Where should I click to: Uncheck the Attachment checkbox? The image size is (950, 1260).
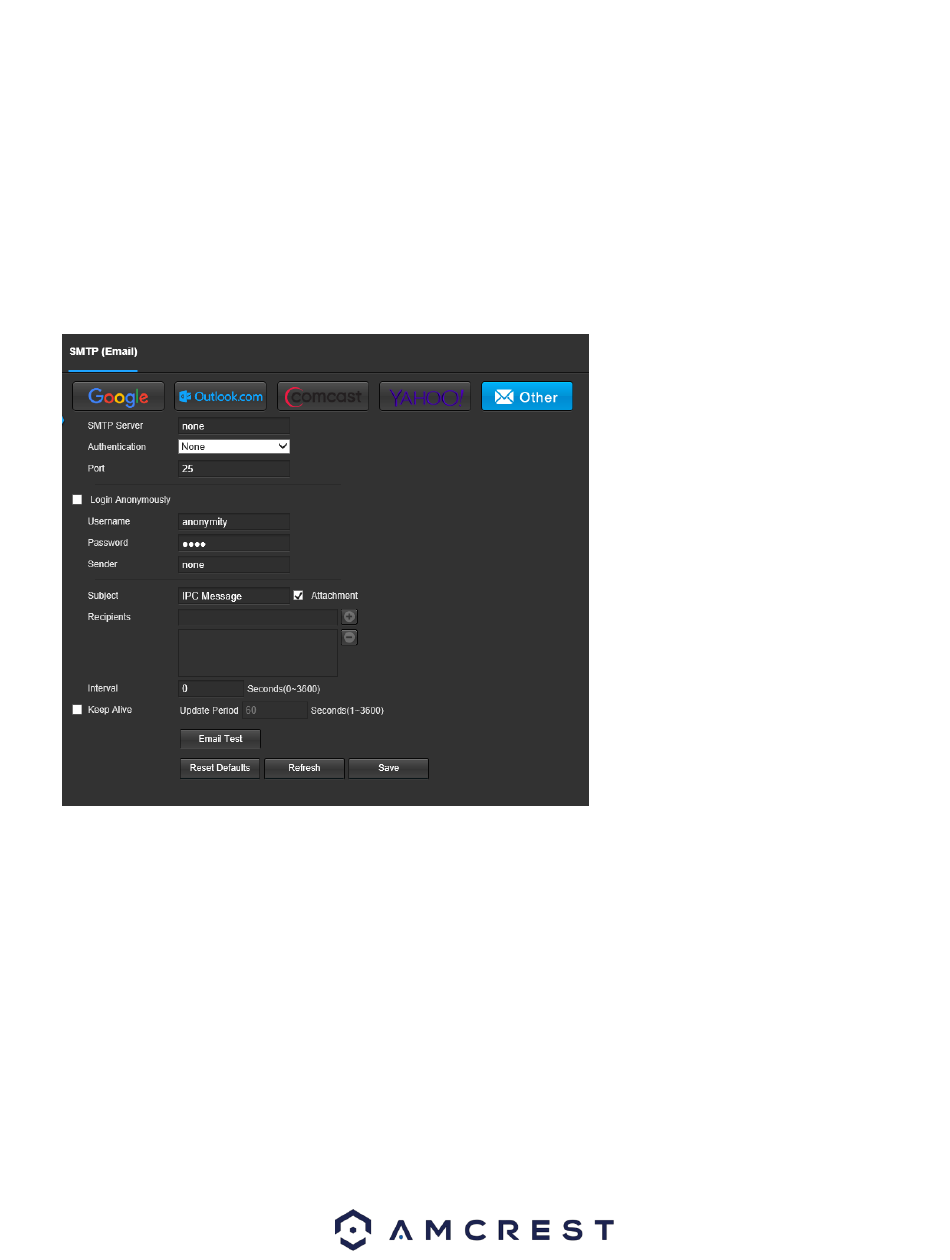tap(298, 595)
